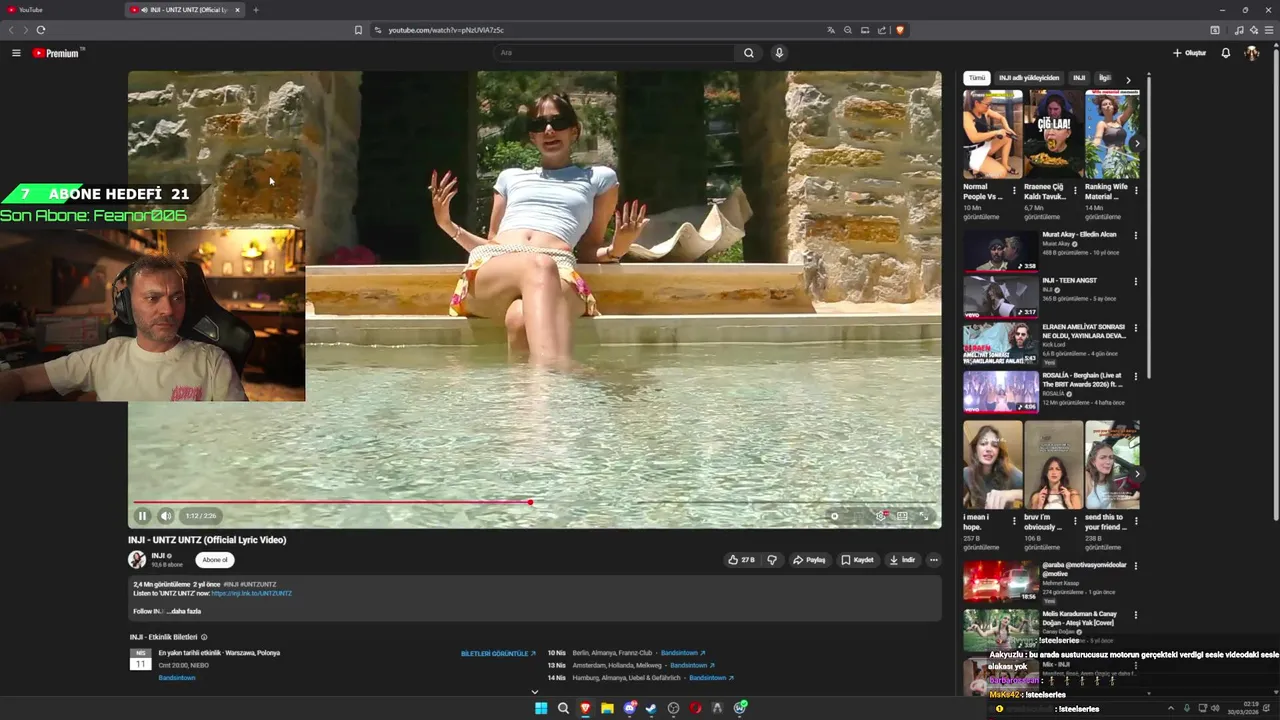Viewport: 1280px width, 720px height.
Task: Switch to the YouTube browser tab
Action: (x=60, y=10)
